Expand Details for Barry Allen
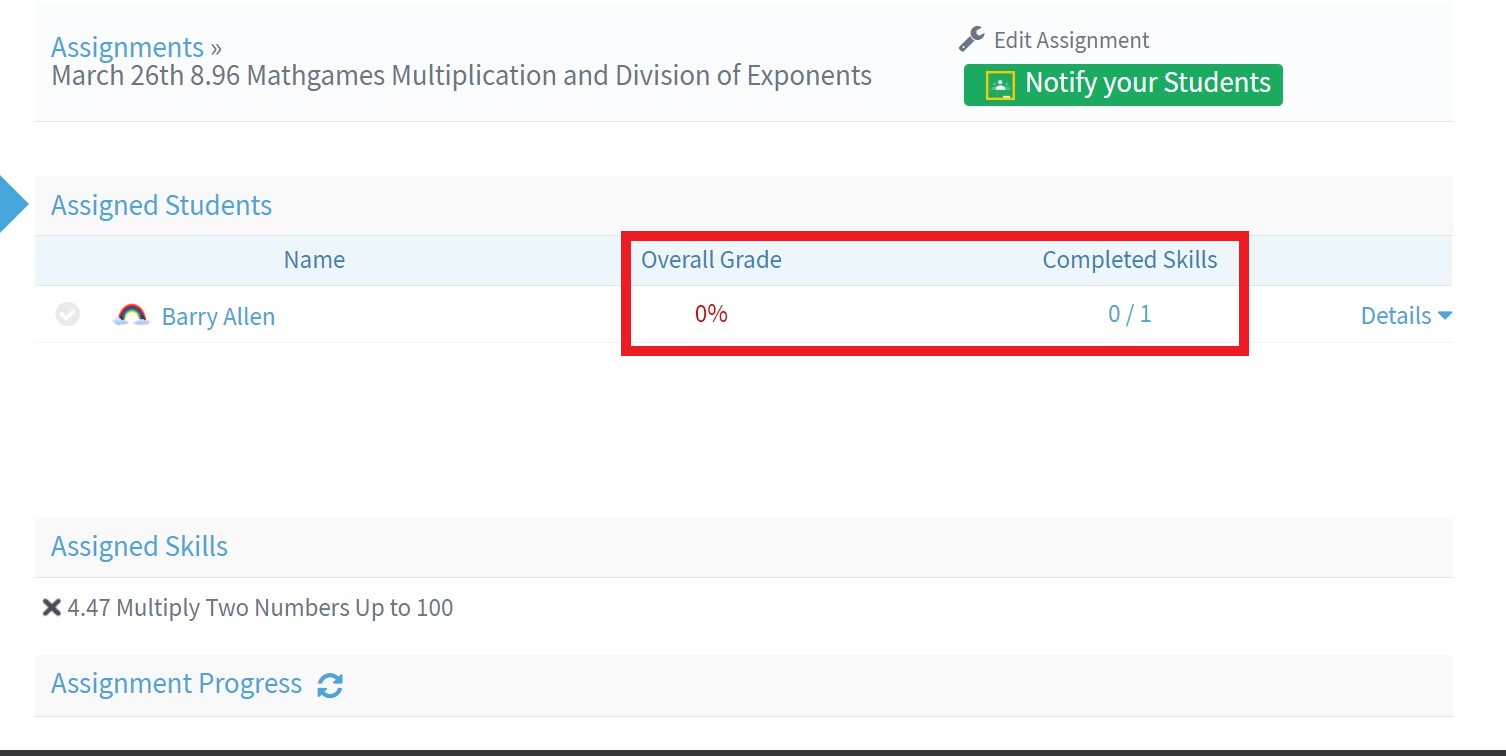Screen dimensions: 1506x756 1396,316
